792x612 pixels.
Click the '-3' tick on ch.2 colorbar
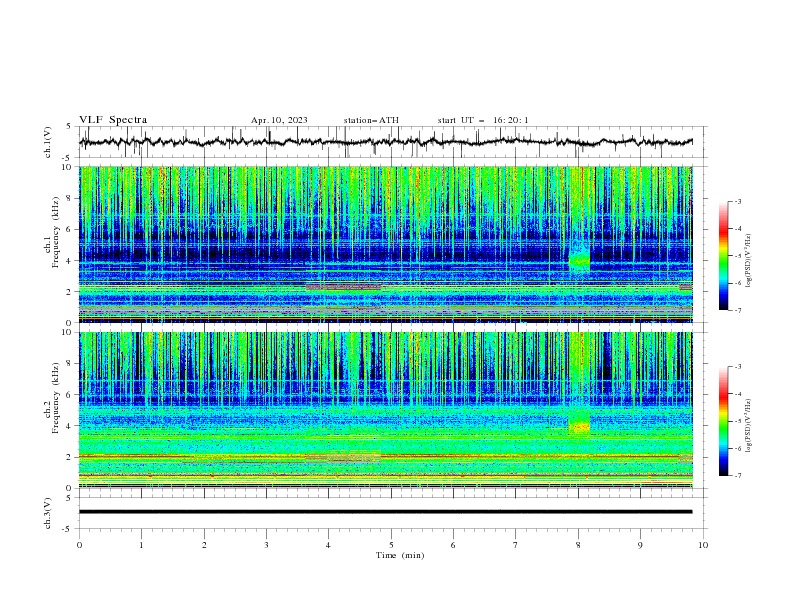(x=738, y=367)
